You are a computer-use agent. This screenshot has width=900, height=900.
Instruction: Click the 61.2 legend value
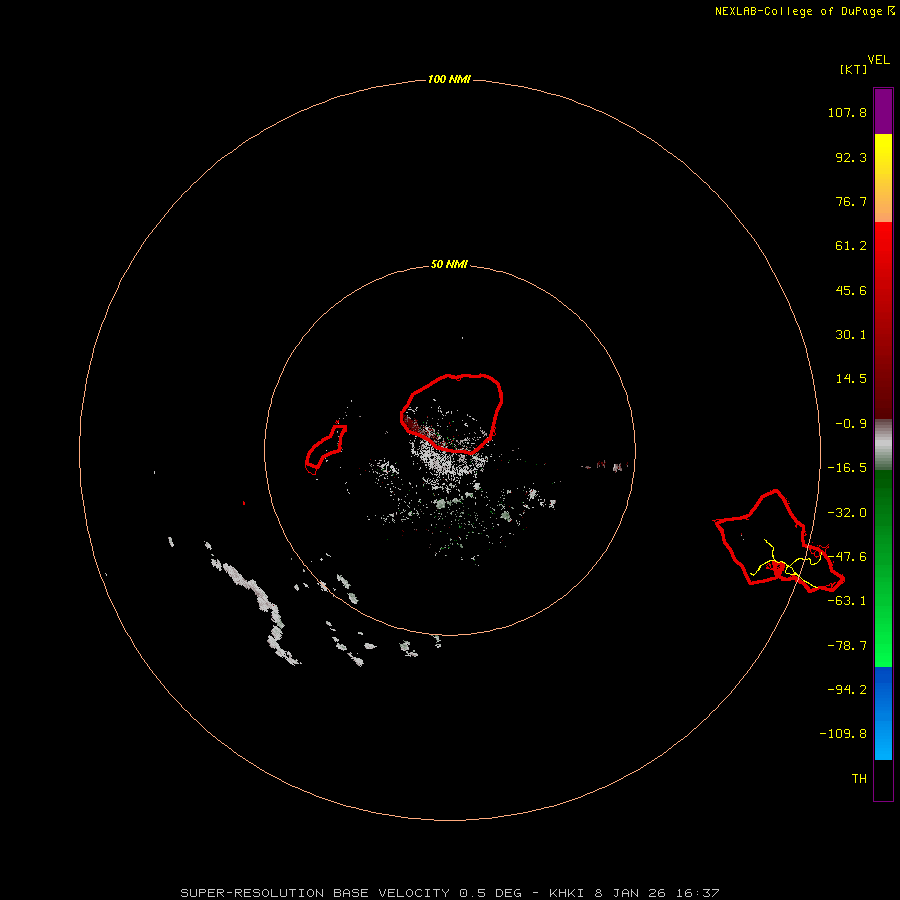[x=851, y=246]
